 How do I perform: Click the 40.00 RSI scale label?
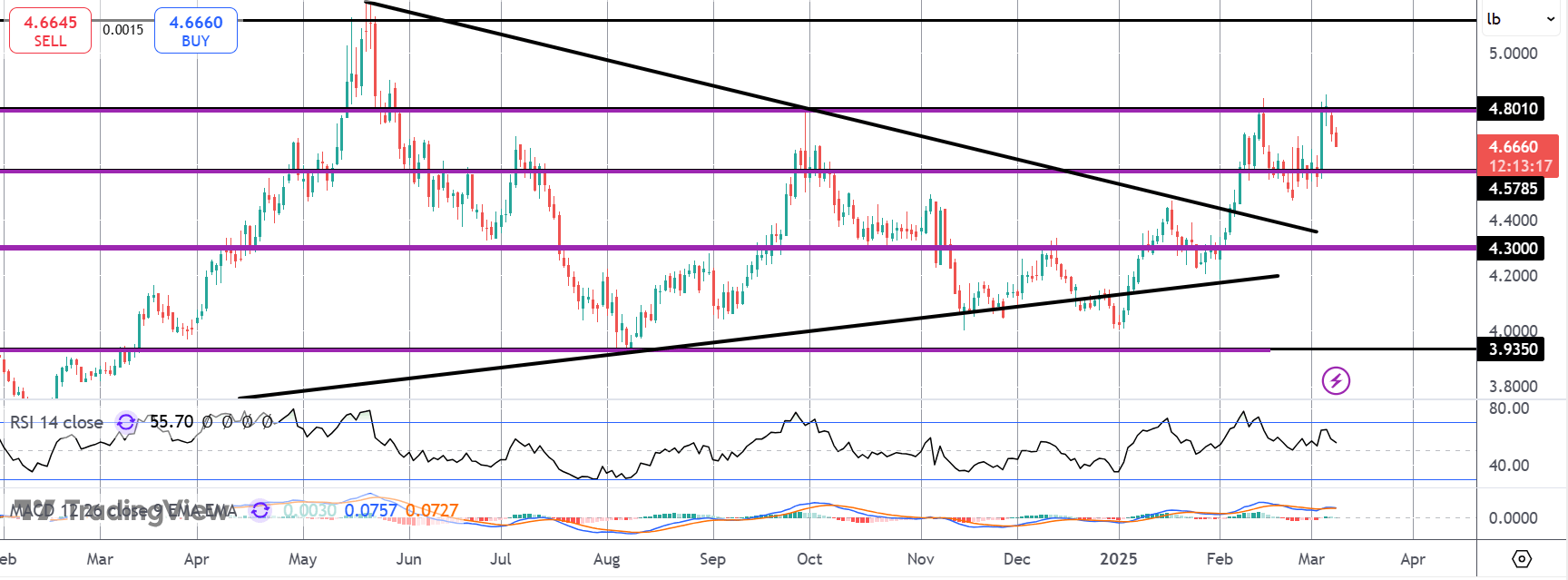pyautogui.click(x=1509, y=465)
